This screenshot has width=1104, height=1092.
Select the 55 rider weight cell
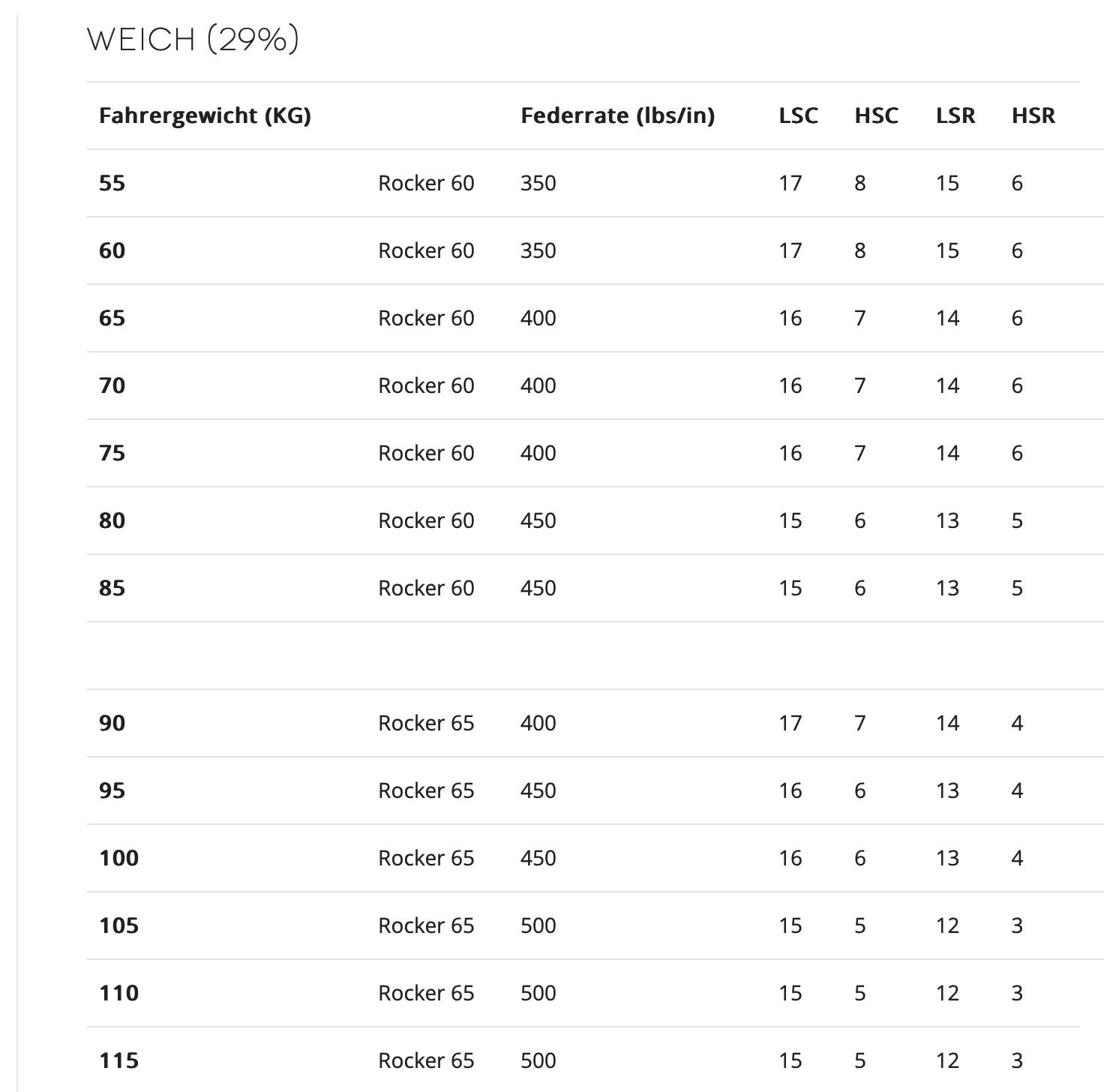(112, 183)
